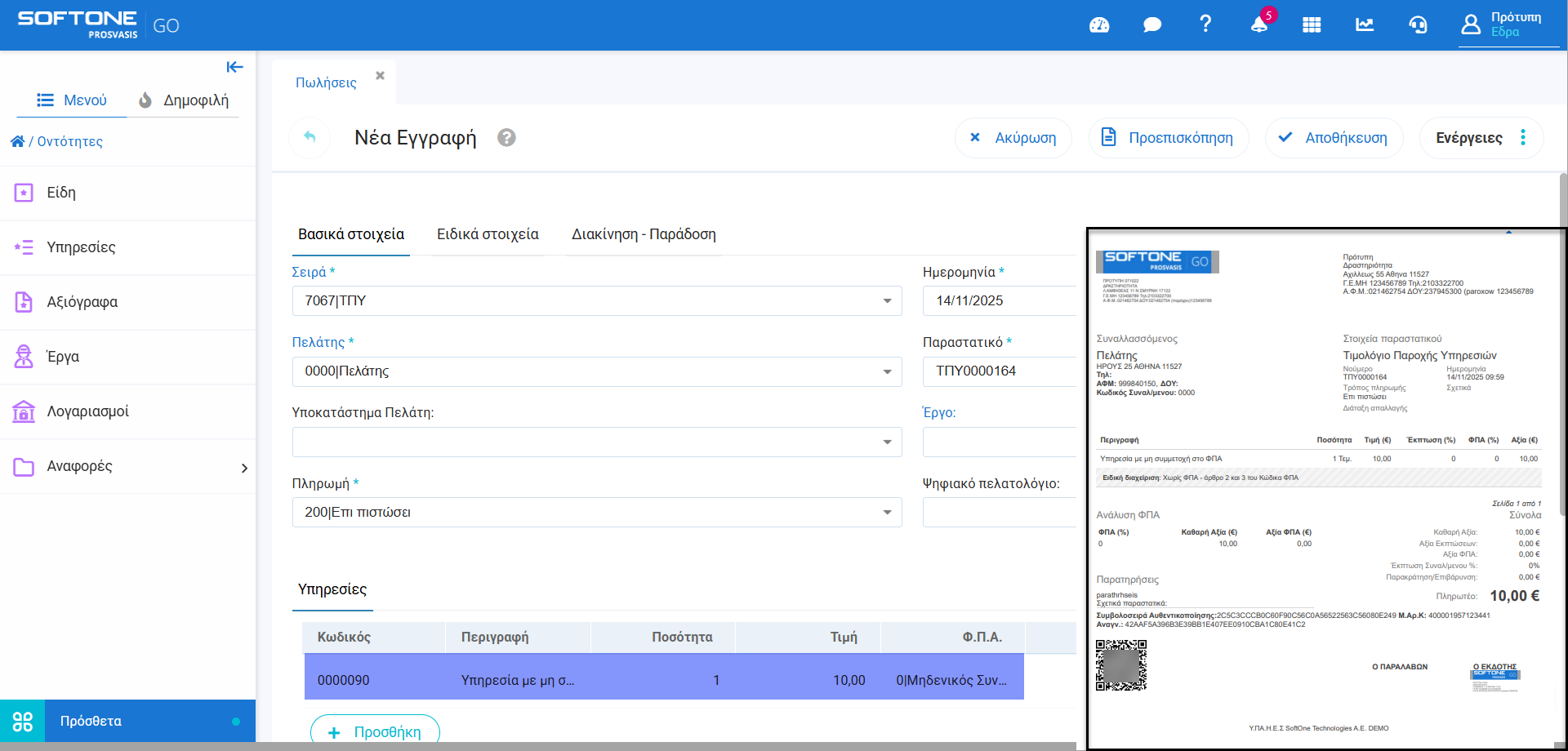Open the chat messages icon
This screenshot has width=1568, height=751.
tap(1152, 25)
